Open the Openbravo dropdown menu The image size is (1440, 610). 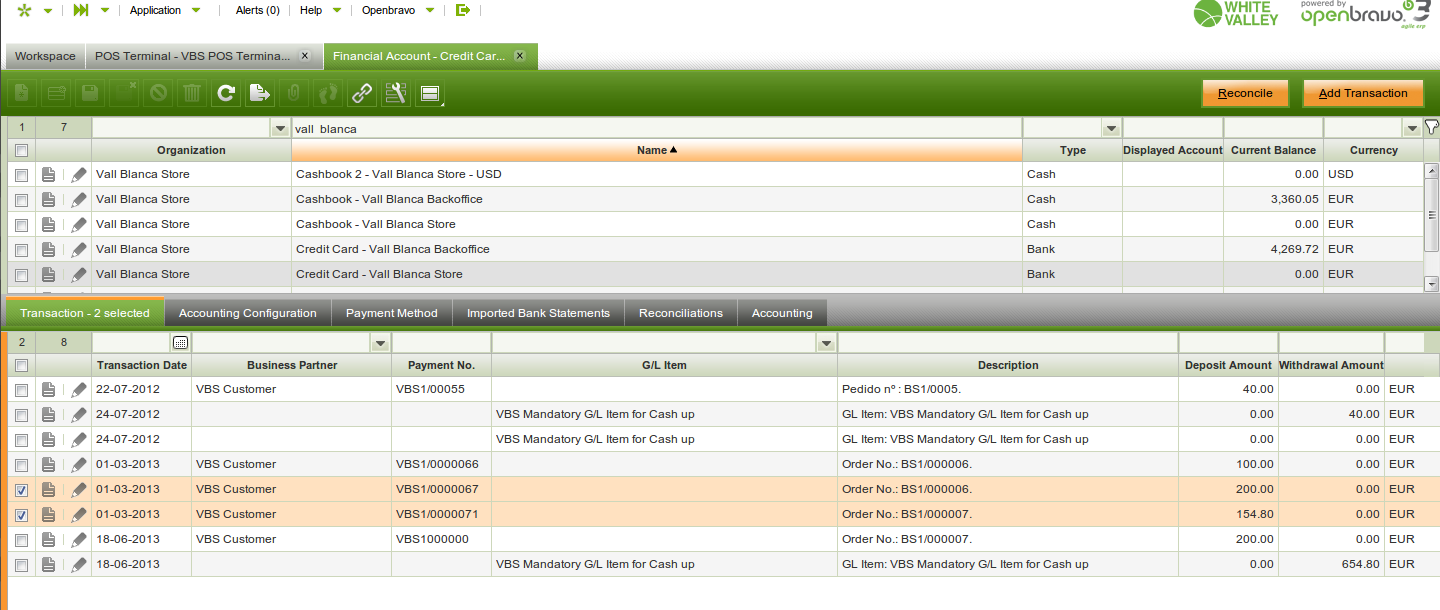[x=399, y=10]
